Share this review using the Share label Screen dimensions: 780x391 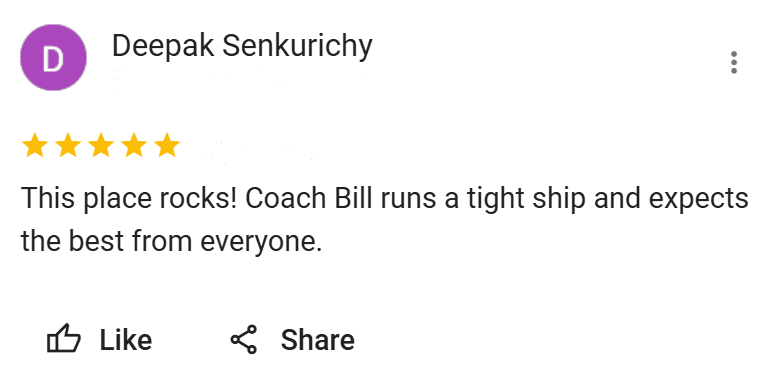tap(318, 340)
